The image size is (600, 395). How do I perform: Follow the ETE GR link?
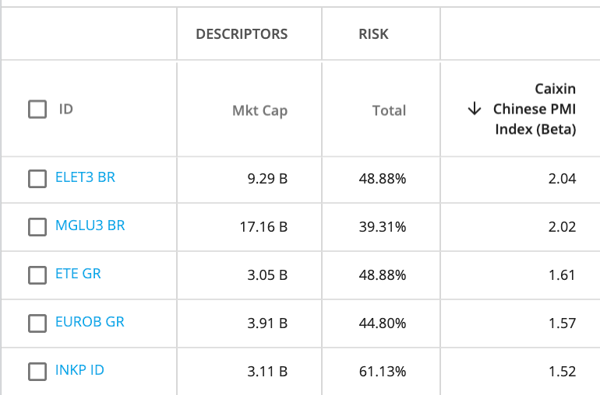(x=78, y=274)
